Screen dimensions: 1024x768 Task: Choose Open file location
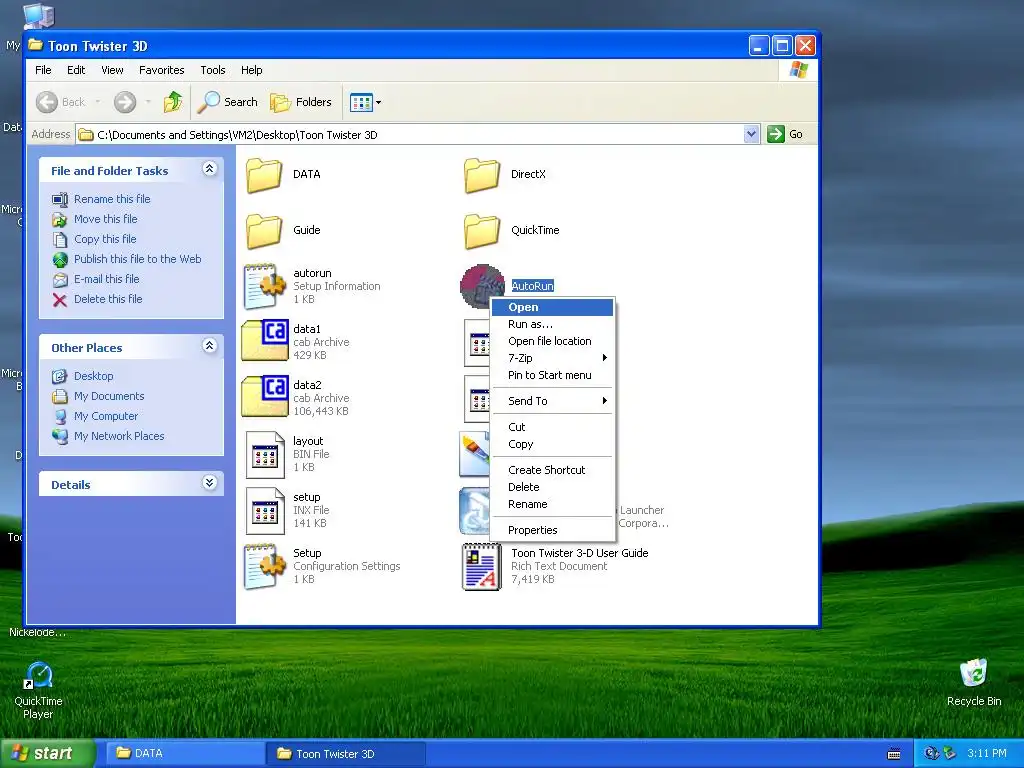click(x=552, y=341)
